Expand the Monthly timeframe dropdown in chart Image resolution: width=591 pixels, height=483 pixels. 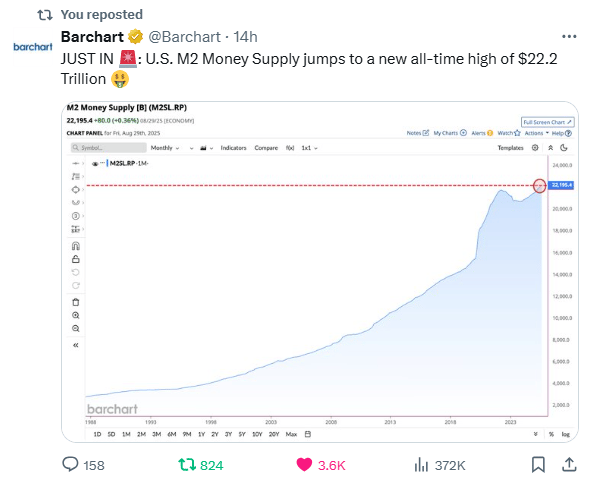[x=165, y=148]
